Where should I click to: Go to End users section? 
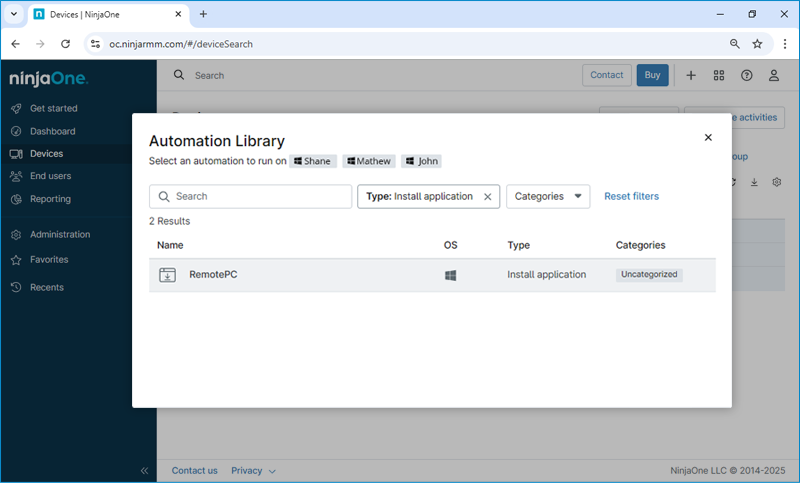[x=50, y=176]
